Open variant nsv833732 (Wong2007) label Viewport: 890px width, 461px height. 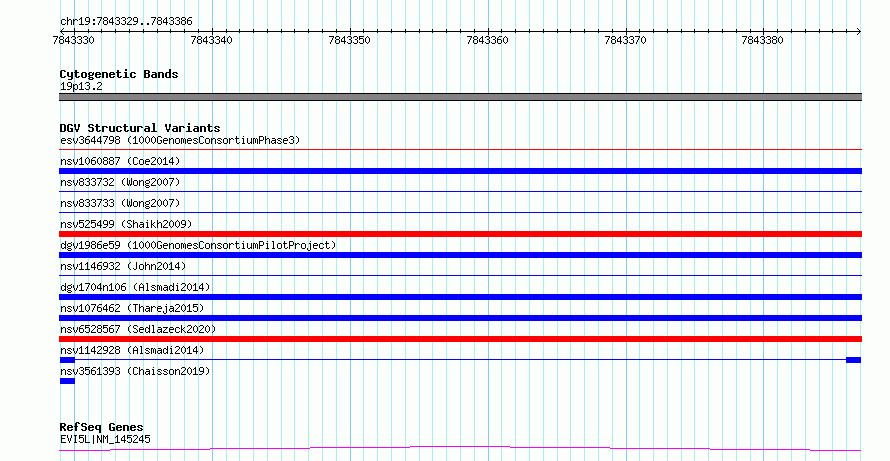(x=120, y=182)
